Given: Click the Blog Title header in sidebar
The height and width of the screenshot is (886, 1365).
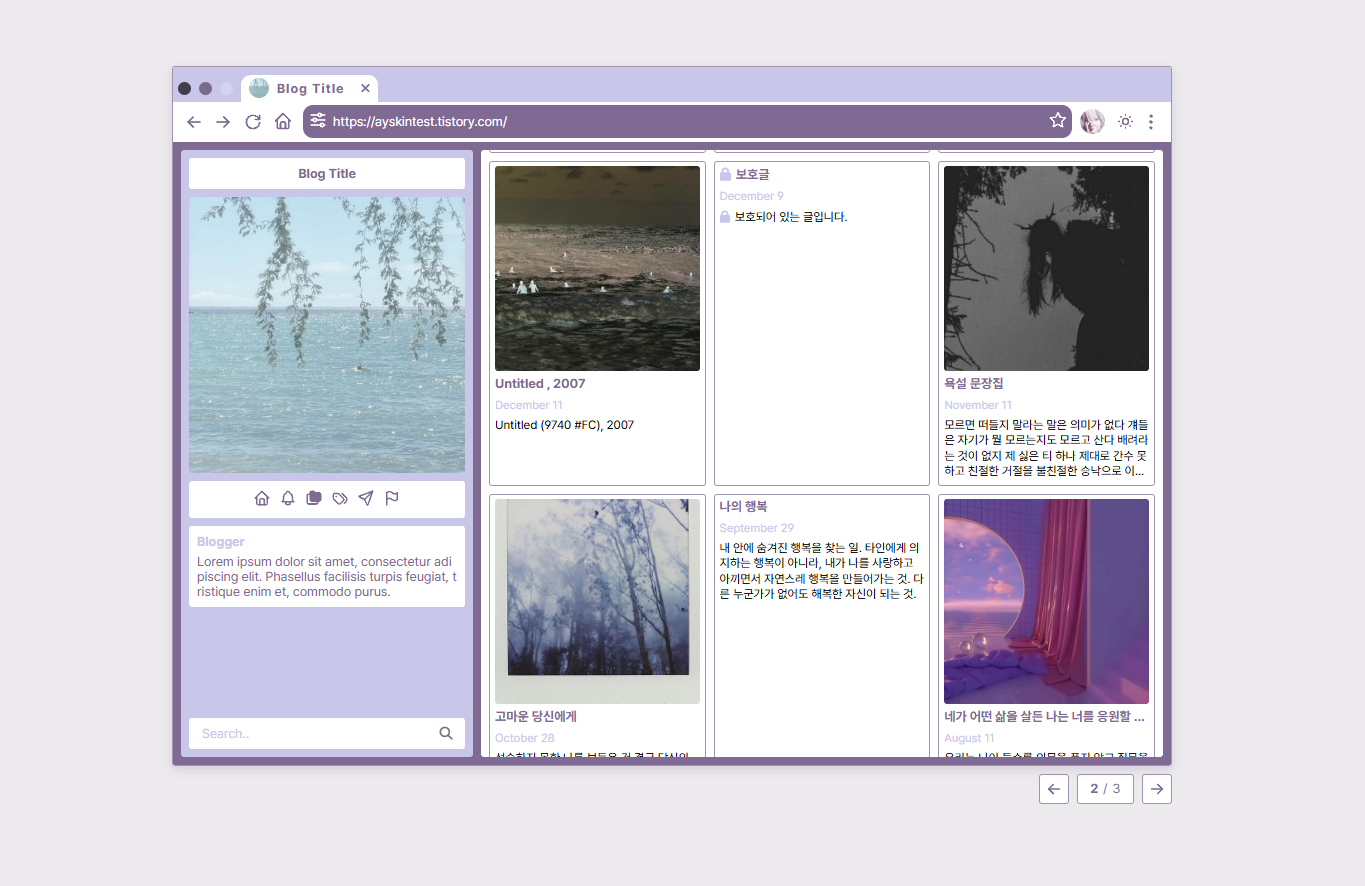Looking at the screenshot, I should tap(327, 174).
